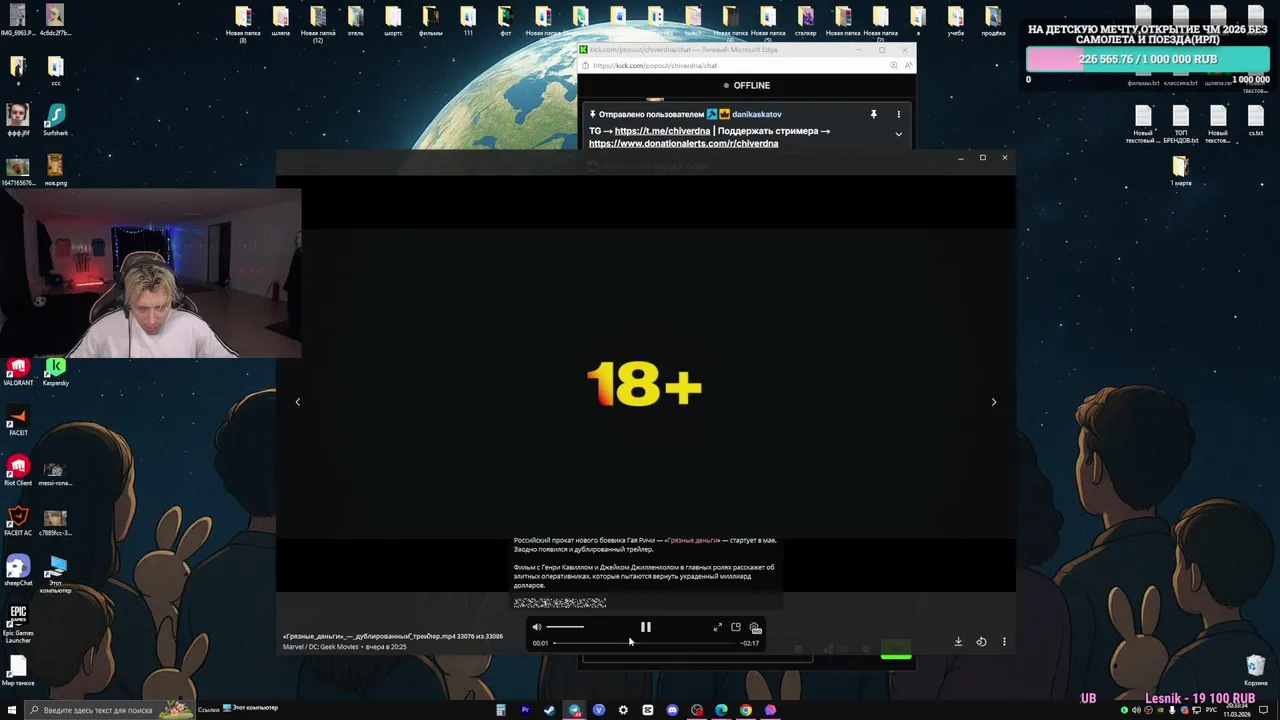Viewport: 1280px width, 720px height.
Task: Open Steam from taskbar
Action: pyautogui.click(x=549, y=710)
